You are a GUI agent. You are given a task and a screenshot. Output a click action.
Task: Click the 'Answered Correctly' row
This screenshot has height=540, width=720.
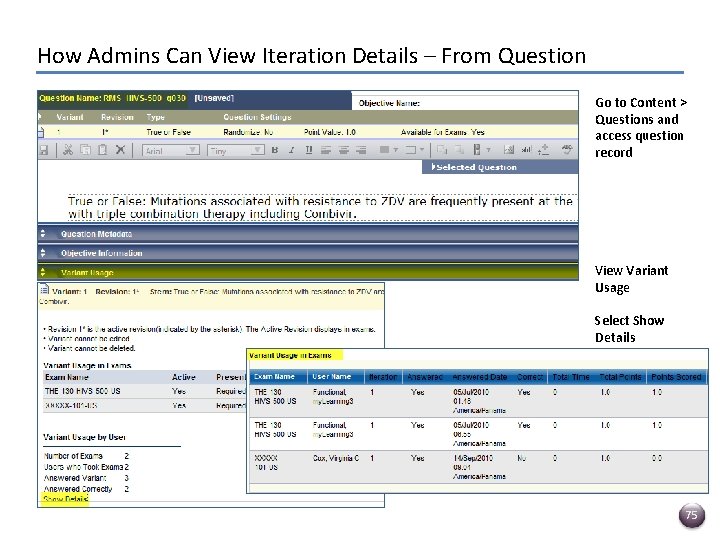(x=86, y=489)
